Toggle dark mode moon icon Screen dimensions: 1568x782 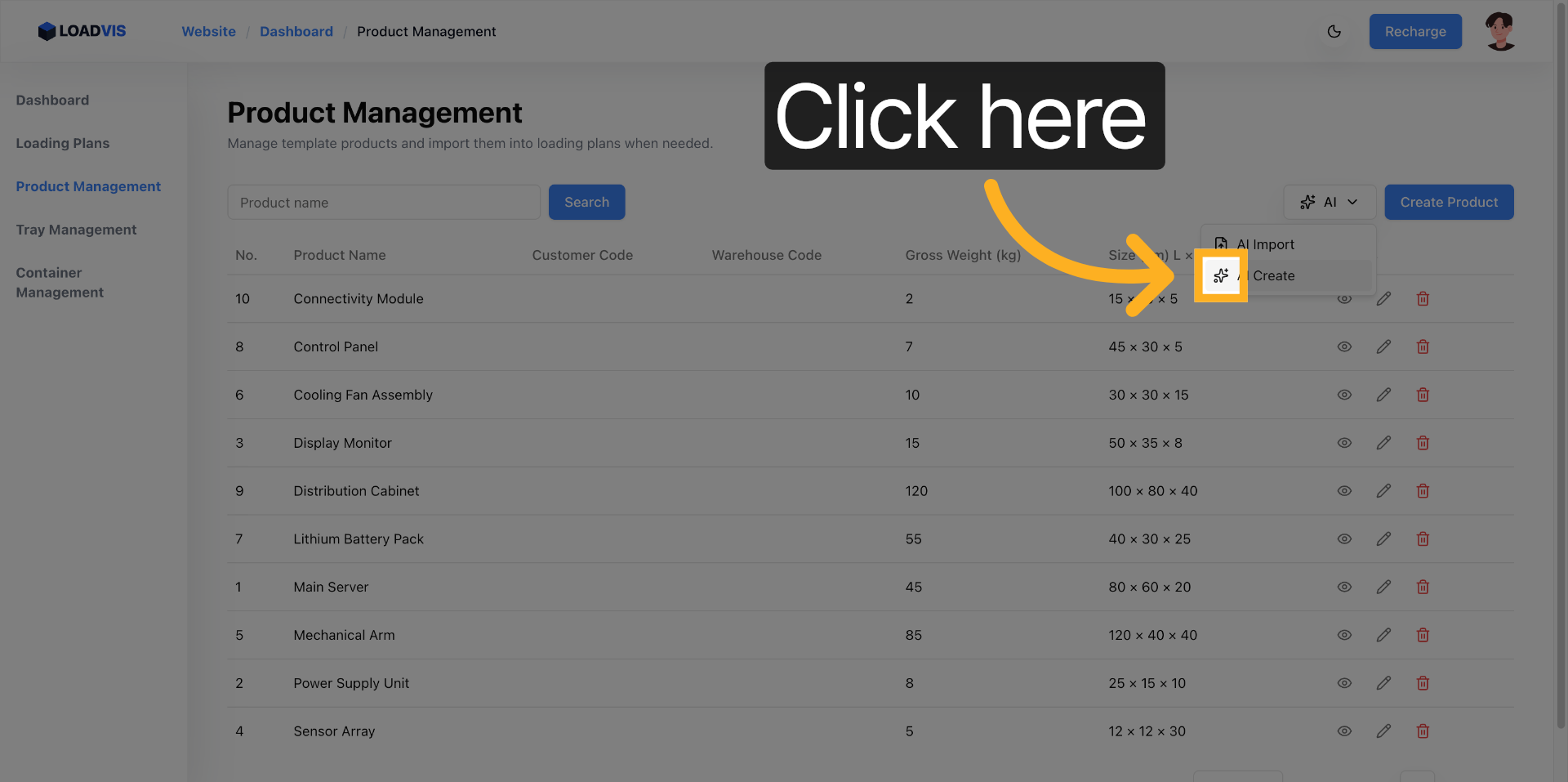(1334, 32)
